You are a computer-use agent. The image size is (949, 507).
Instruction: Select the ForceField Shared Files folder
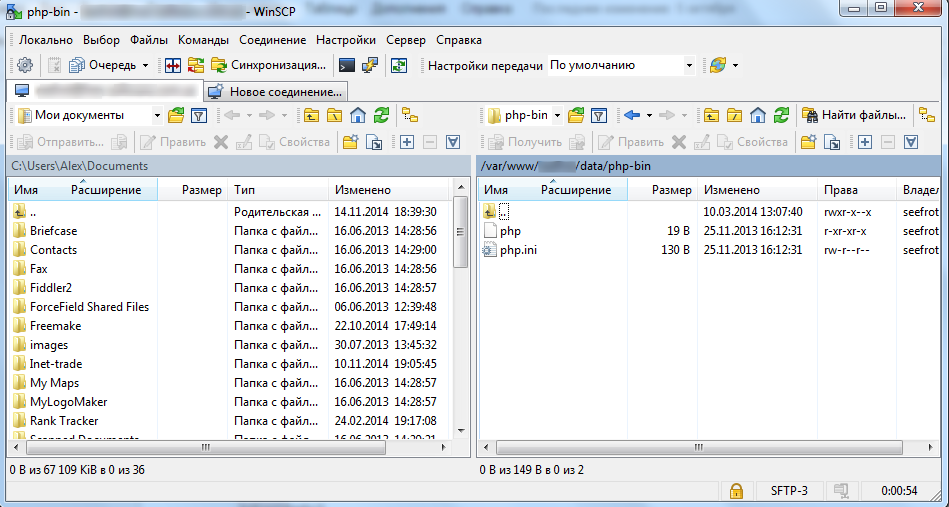90,307
